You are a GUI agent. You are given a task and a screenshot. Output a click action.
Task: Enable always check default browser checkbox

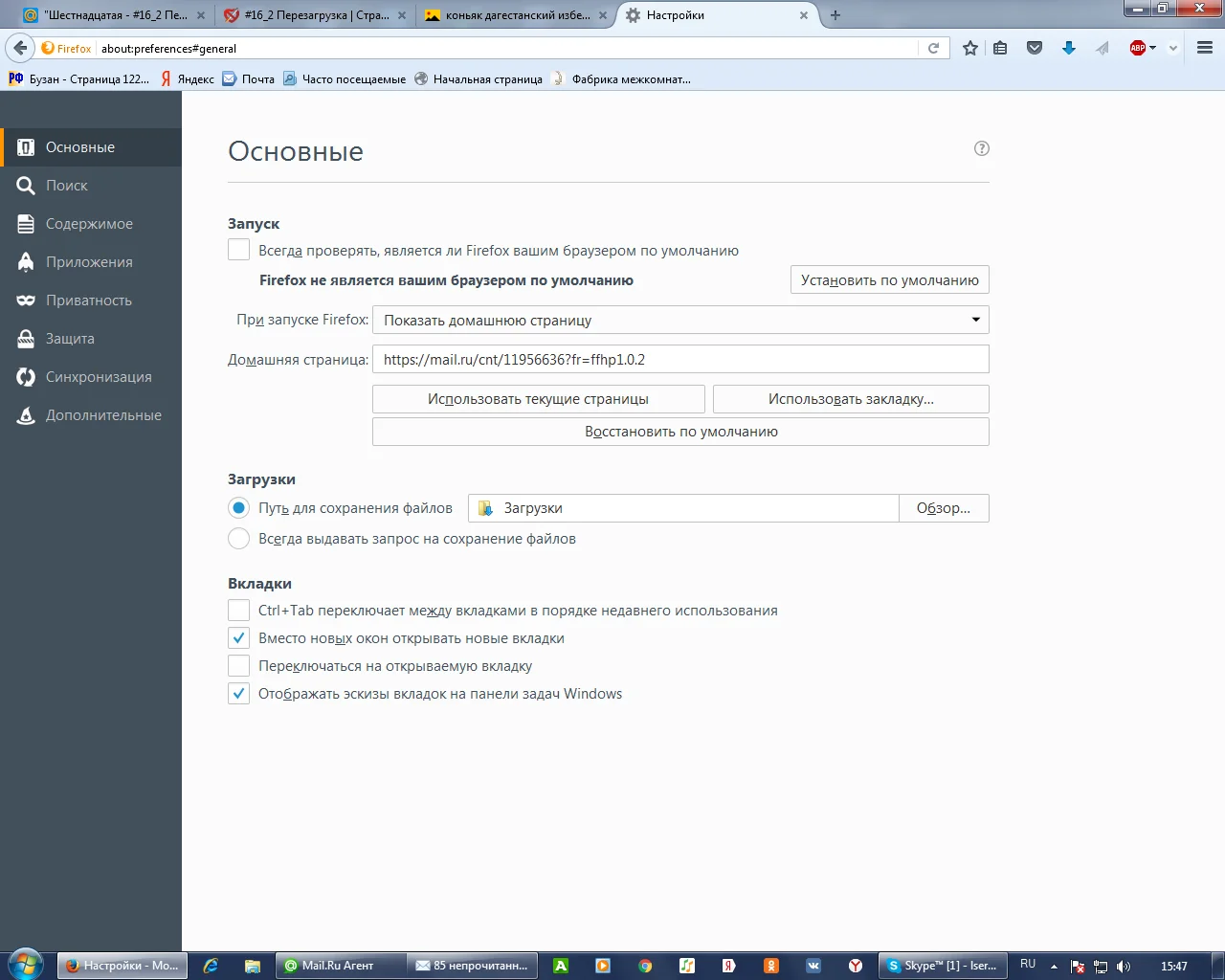(239, 251)
